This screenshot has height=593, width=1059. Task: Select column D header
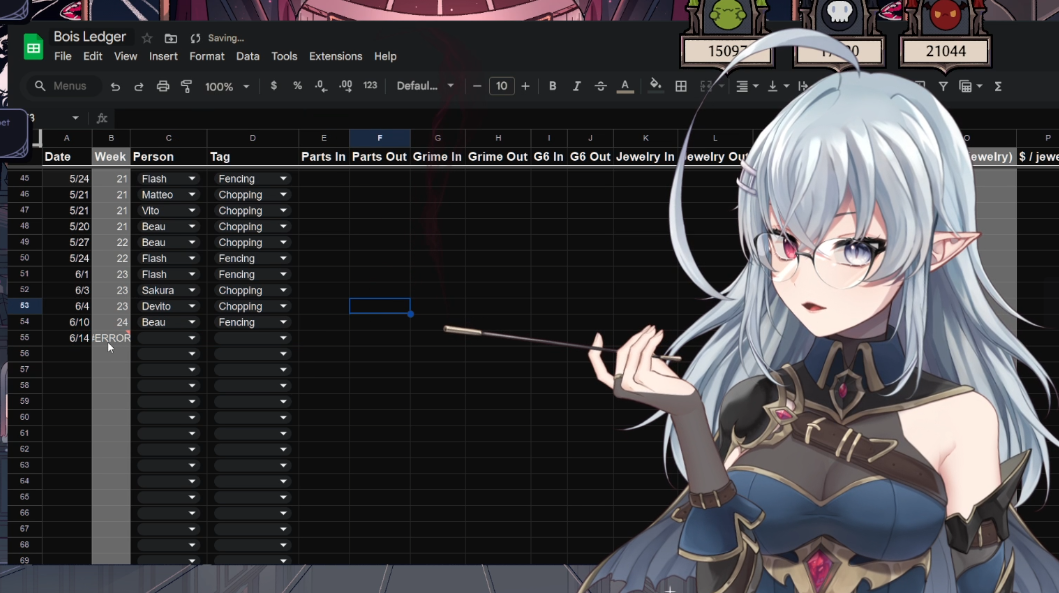(x=253, y=138)
